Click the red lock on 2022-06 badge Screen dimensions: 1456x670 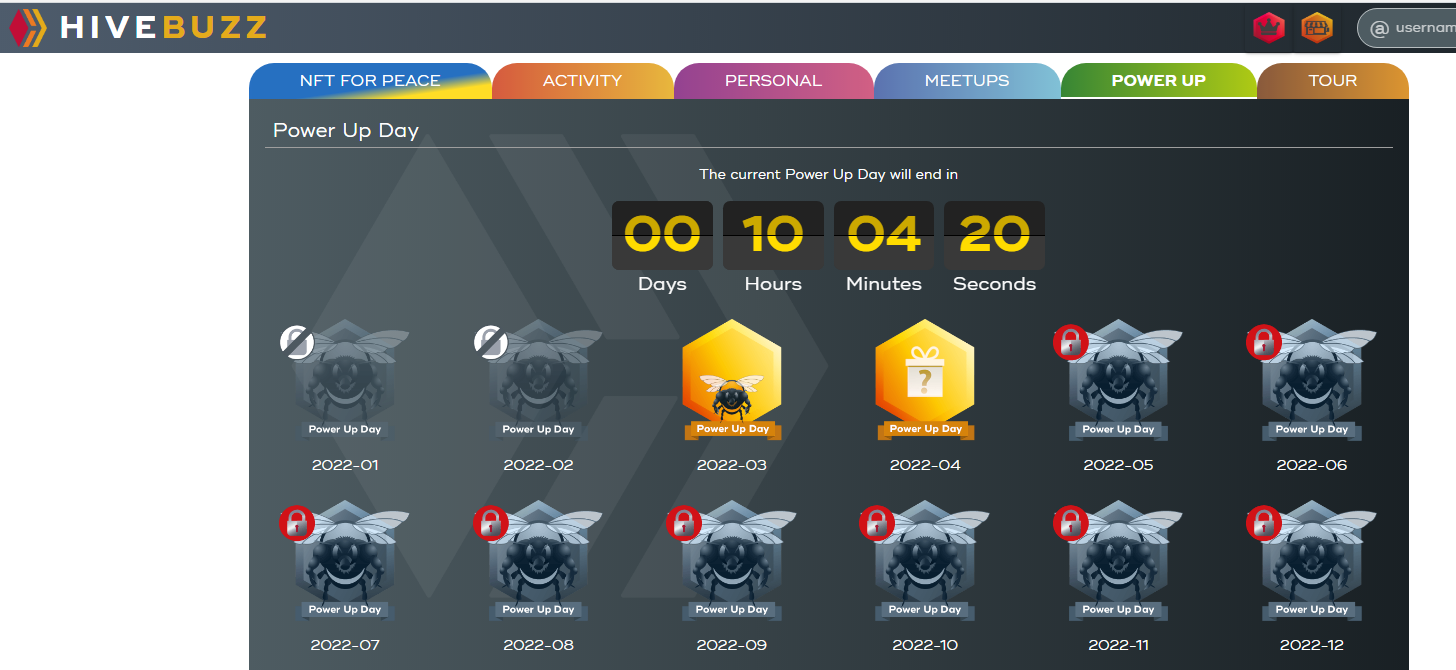pyautogui.click(x=1263, y=342)
